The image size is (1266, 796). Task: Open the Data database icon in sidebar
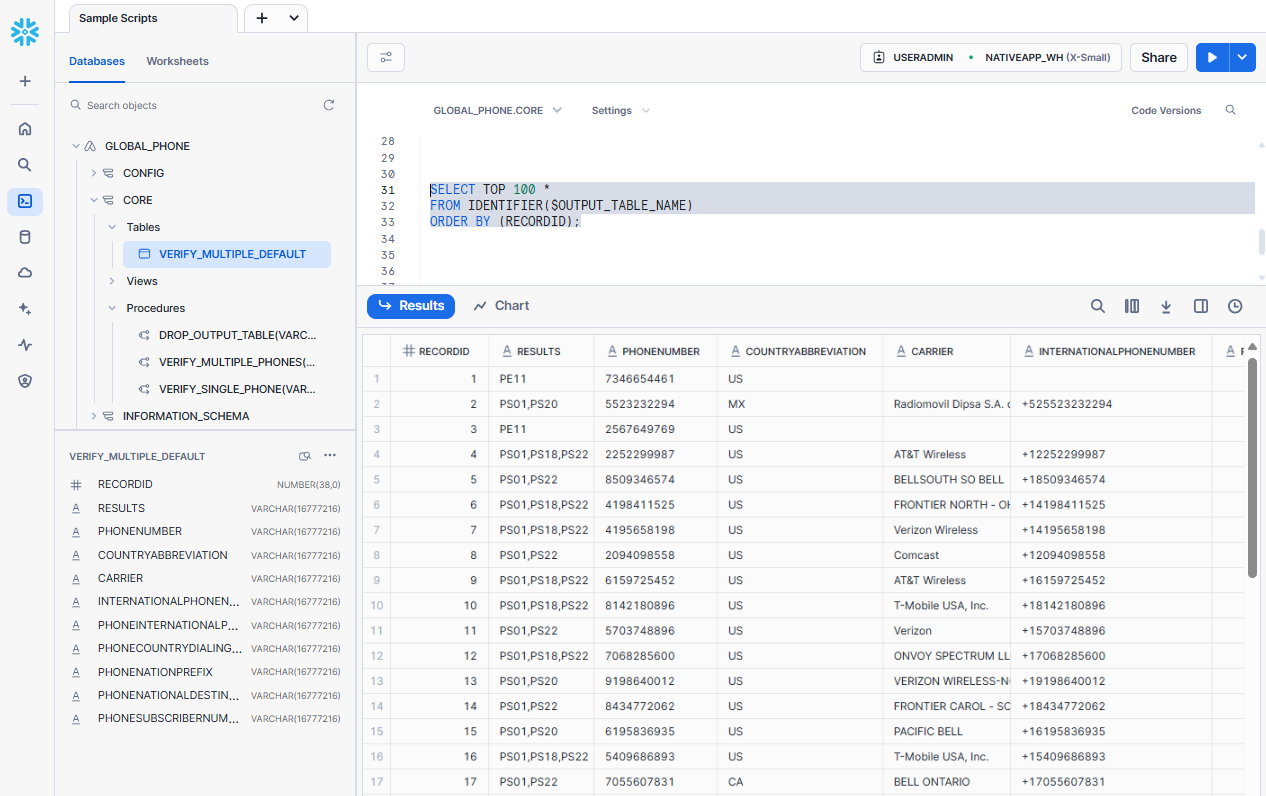(25, 237)
